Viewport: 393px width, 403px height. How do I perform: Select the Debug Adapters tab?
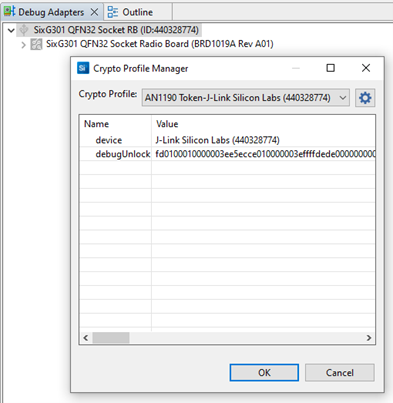[x=51, y=12]
